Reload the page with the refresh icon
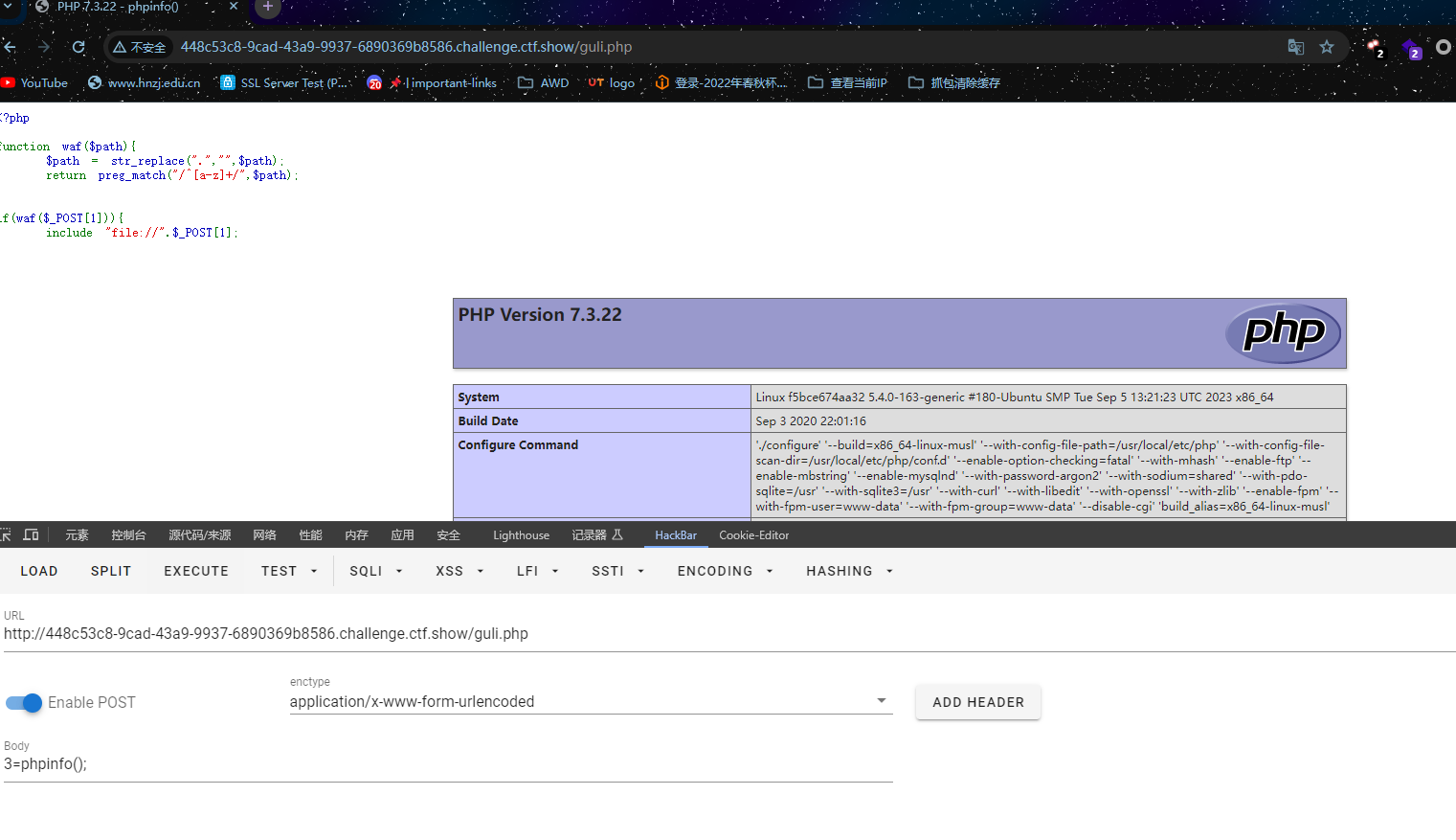Viewport: 1456px width, 840px height. point(78,47)
